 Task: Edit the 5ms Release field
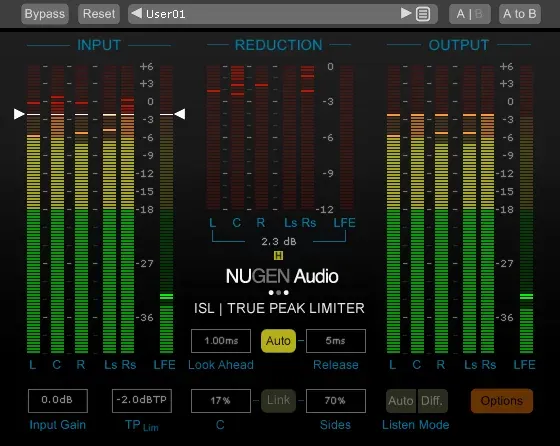pos(336,341)
